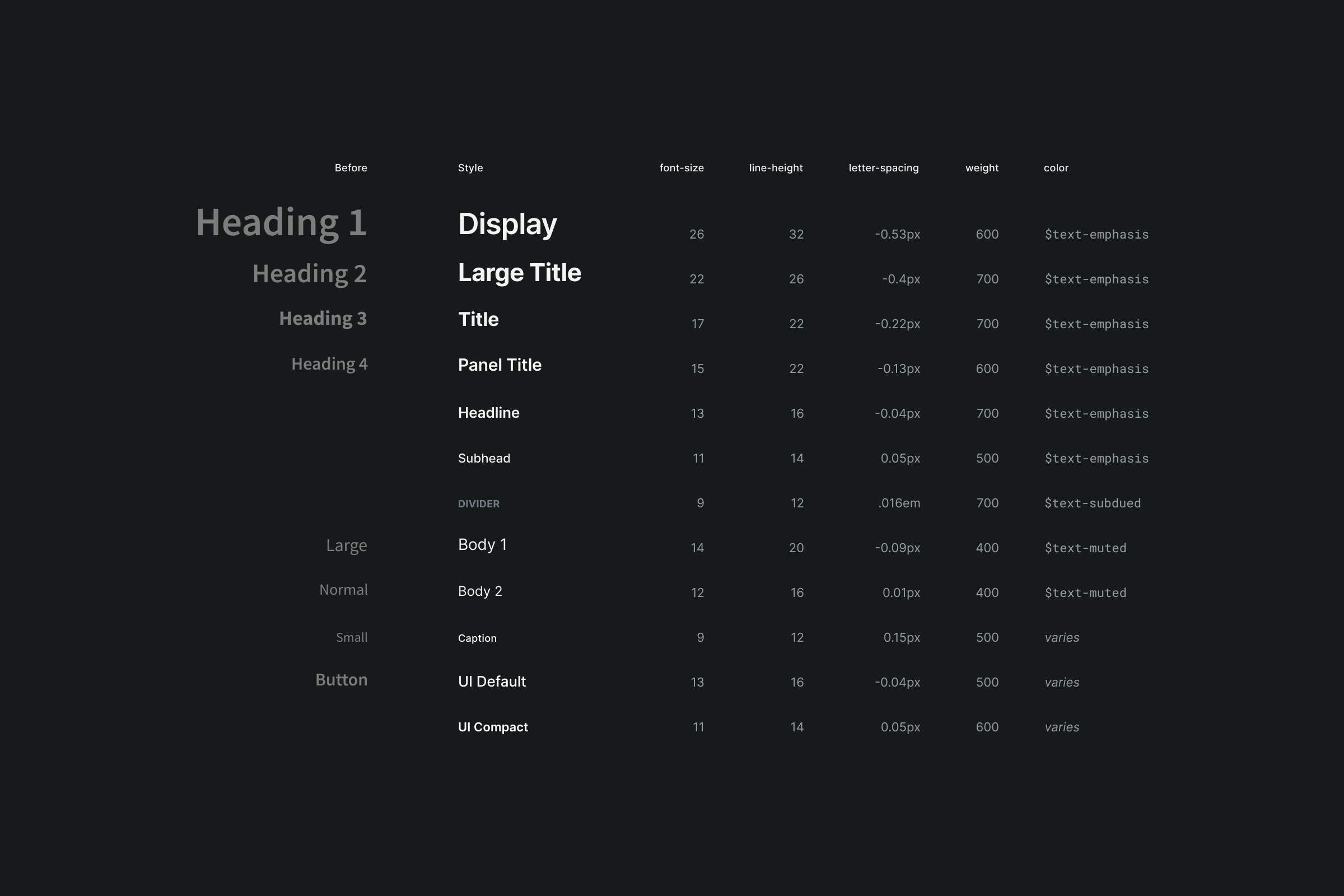Image resolution: width=1344 pixels, height=896 pixels.
Task: Select the Body 1 text sample
Action: [482, 544]
